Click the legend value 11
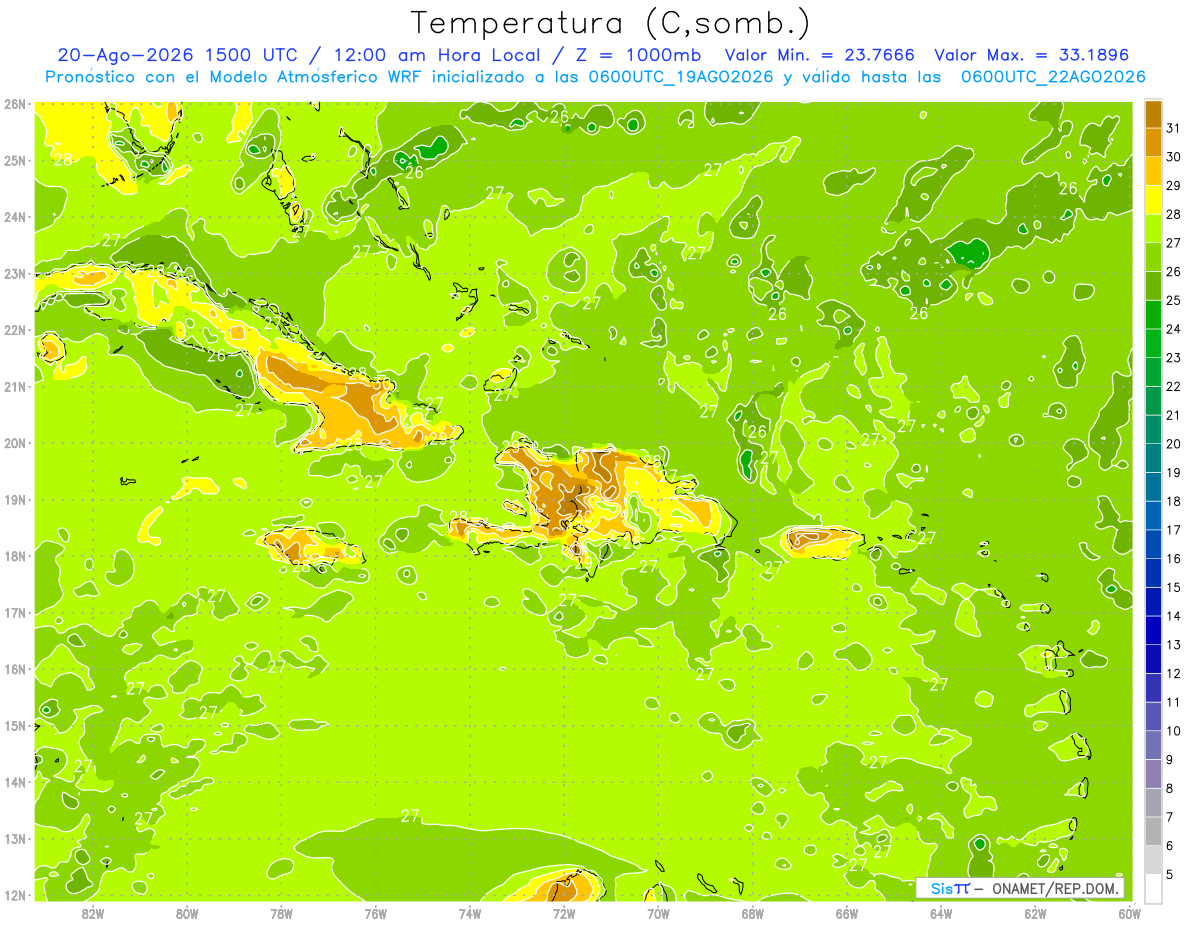Screen dimensions: 1200x927 pos(1174,702)
